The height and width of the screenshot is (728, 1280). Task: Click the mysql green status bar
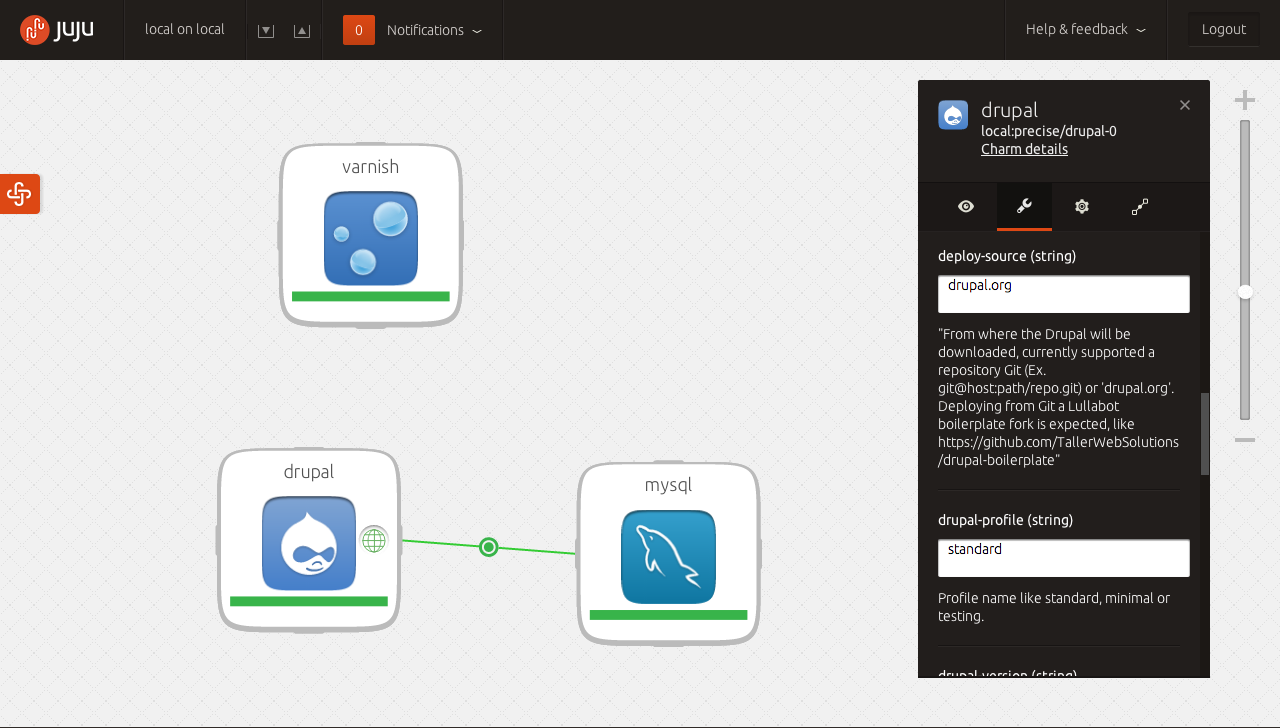click(669, 614)
